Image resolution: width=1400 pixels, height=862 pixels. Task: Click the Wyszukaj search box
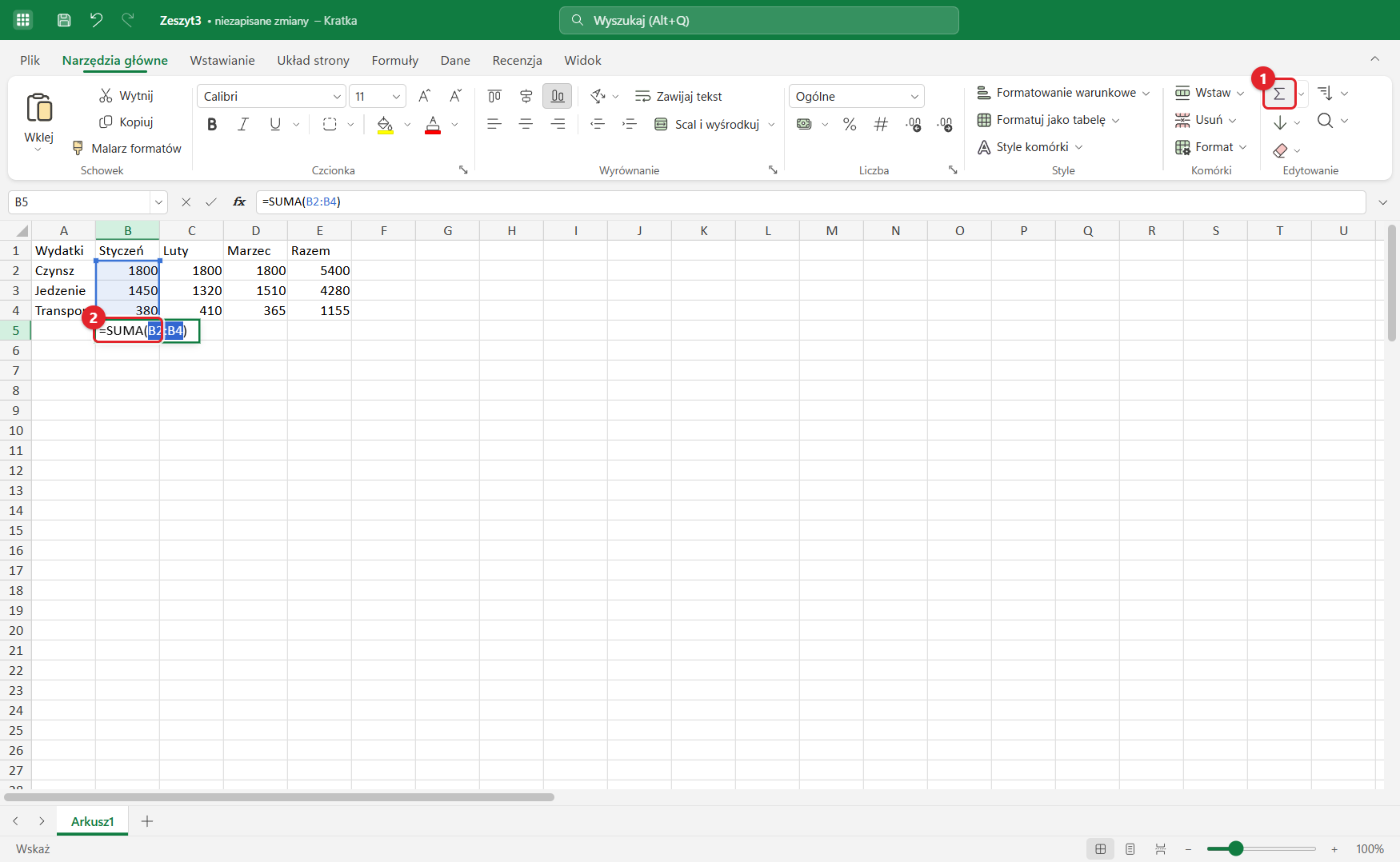(759, 20)
